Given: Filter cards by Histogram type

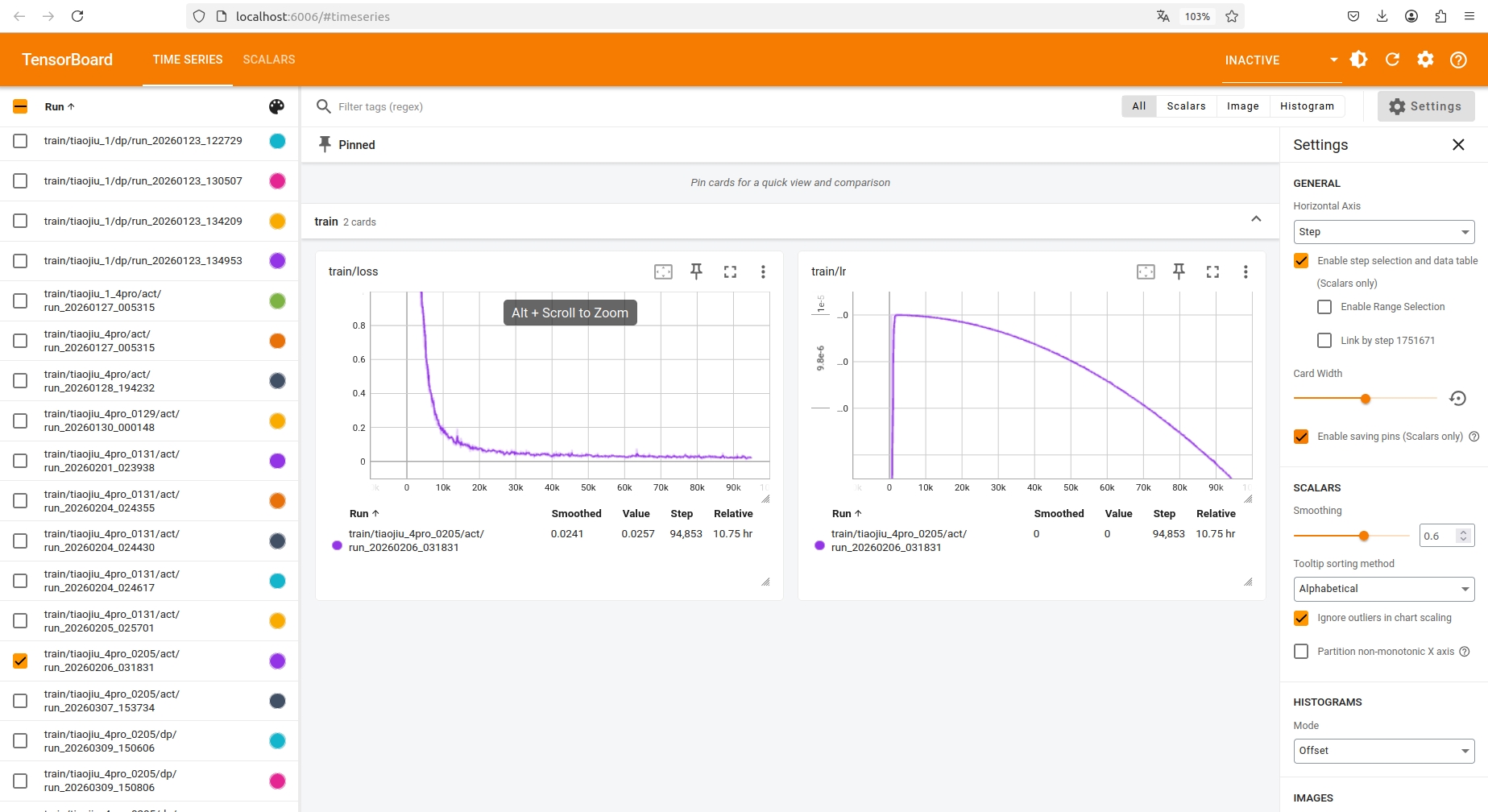Looking at the screenshot, I should (x=1307, y=106).
